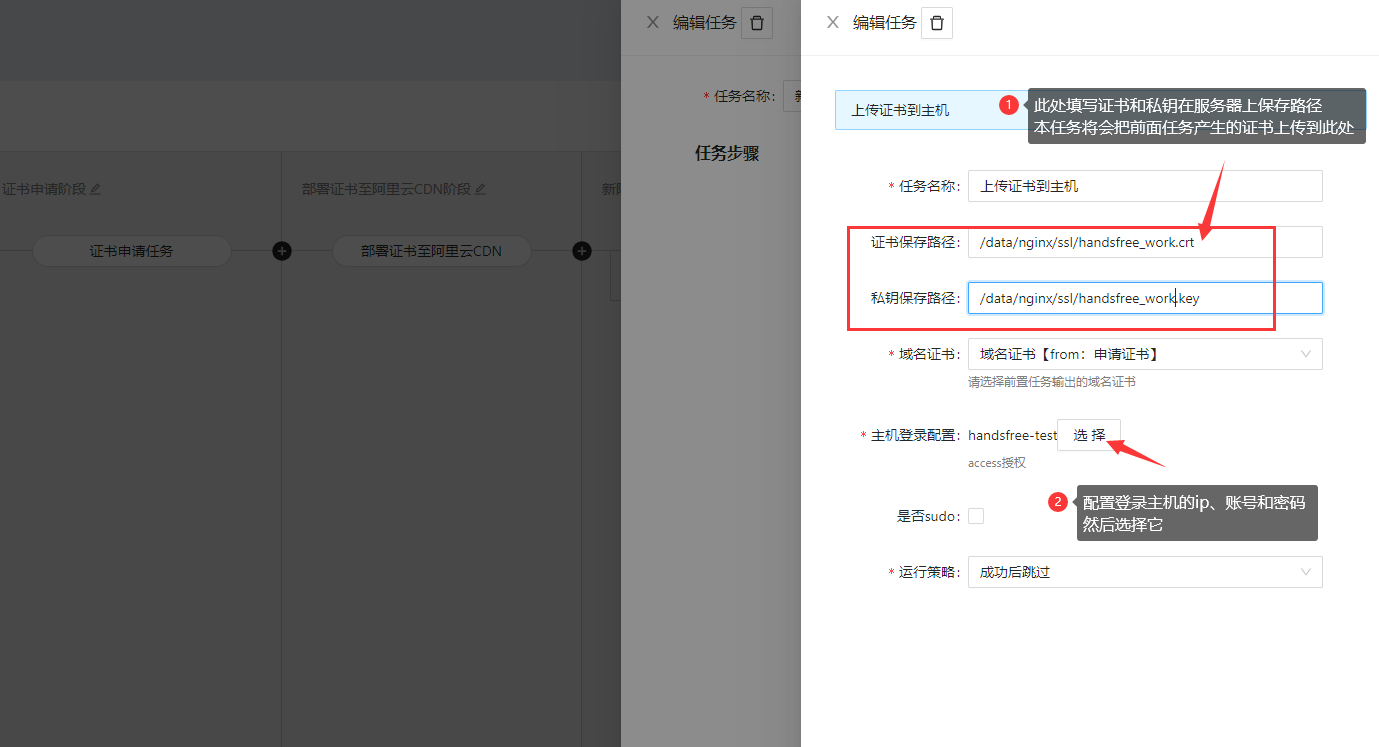This screenshot has height=747, width=1379.
Task: Open the 证书申请任务 task node
Action: pyautogui.click(x=132, y=251)
